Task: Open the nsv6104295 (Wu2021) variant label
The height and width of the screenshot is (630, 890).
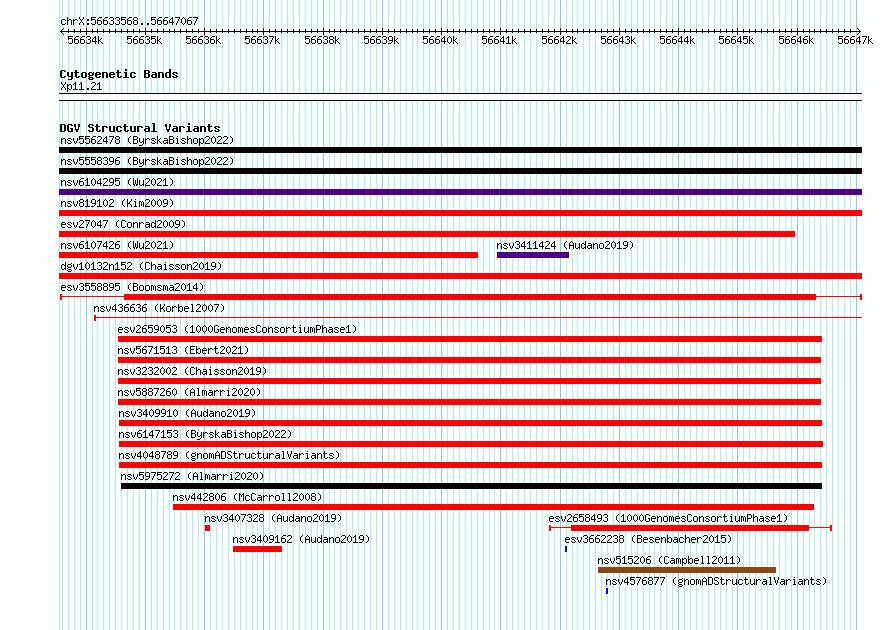Action: point(117,182)
